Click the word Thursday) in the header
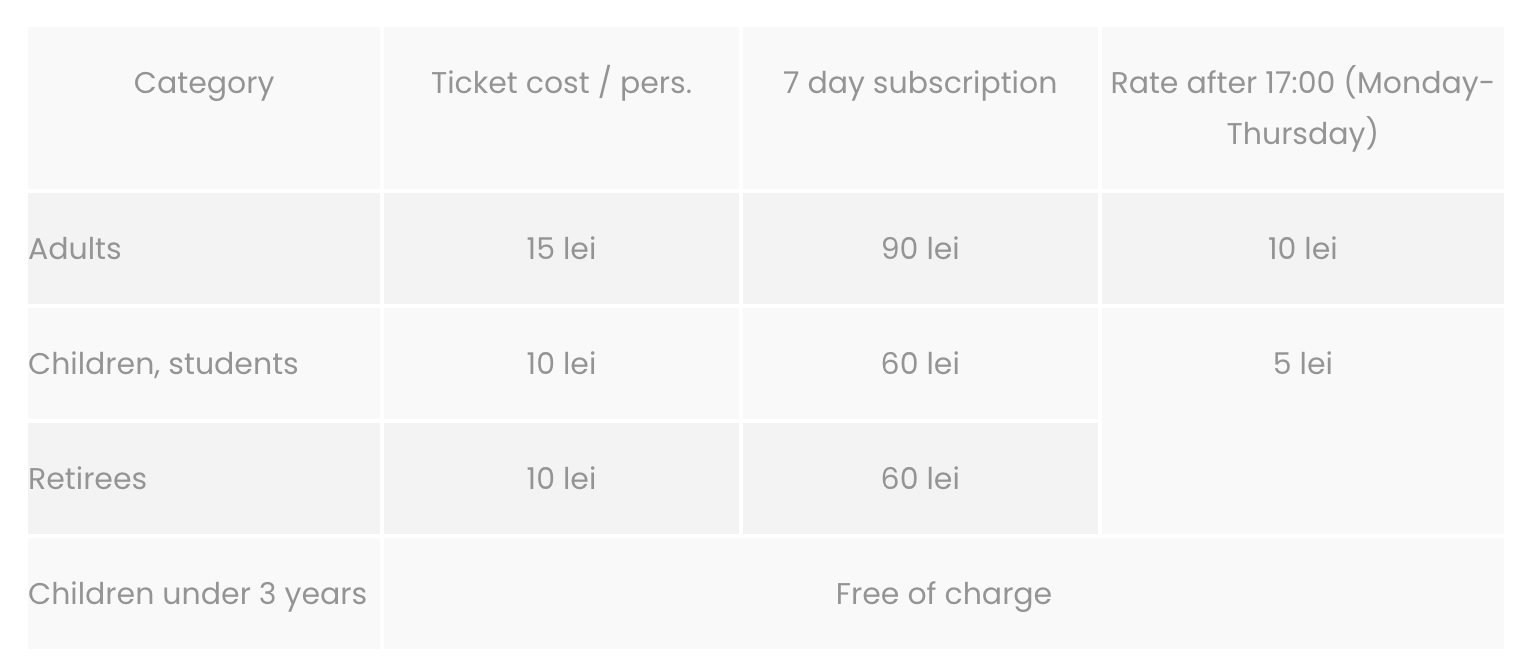 (x=1302, y=134)
